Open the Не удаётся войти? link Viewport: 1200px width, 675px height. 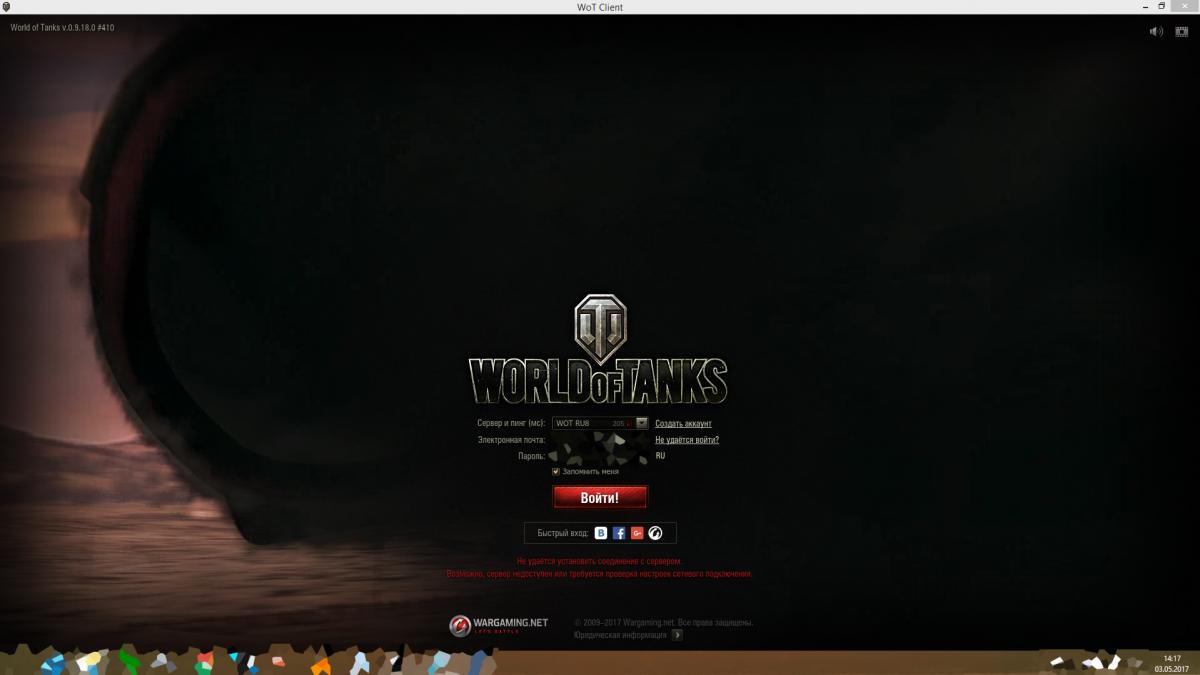pos(687,440)
